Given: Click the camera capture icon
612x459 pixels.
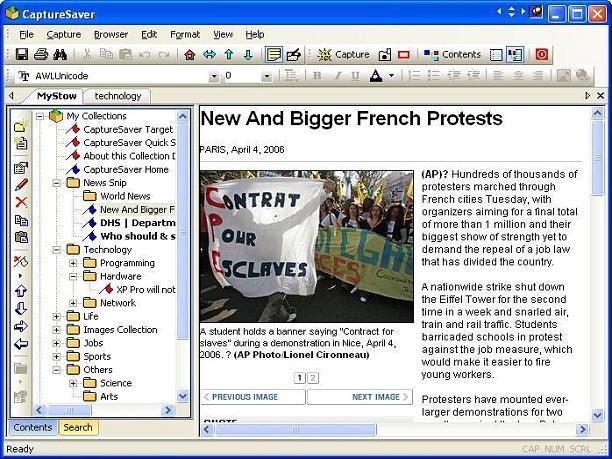Looking at the screenshot, I should [x=384, y=55].
